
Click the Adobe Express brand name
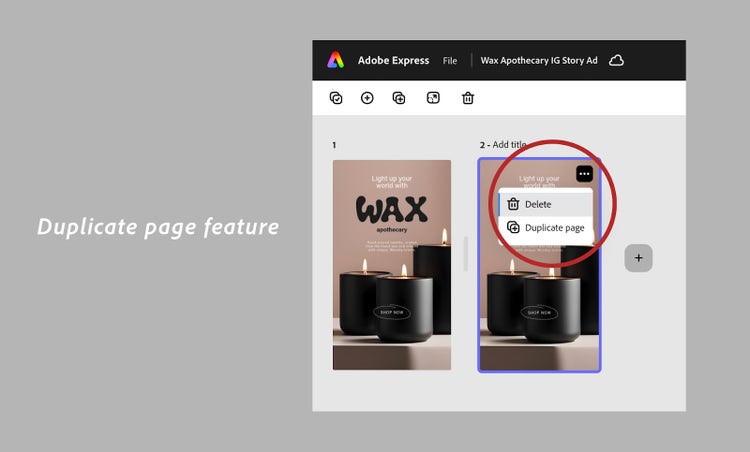click(393, 61)
